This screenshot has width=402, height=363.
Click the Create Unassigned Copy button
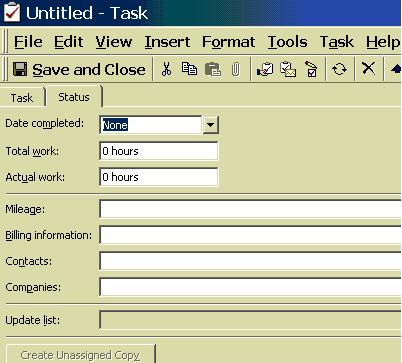[x=80, y=354]
